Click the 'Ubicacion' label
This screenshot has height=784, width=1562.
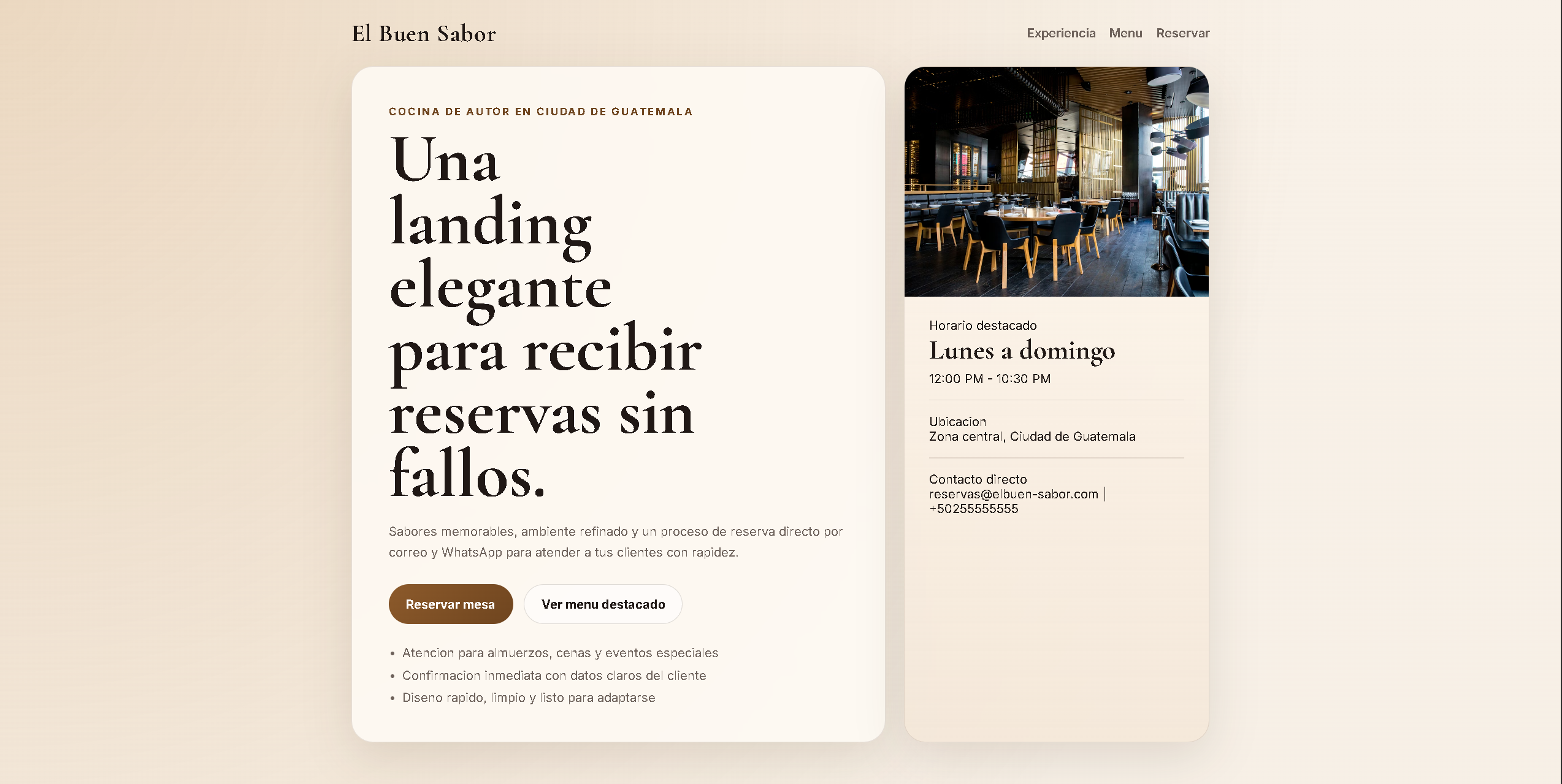tap(957, 422)
